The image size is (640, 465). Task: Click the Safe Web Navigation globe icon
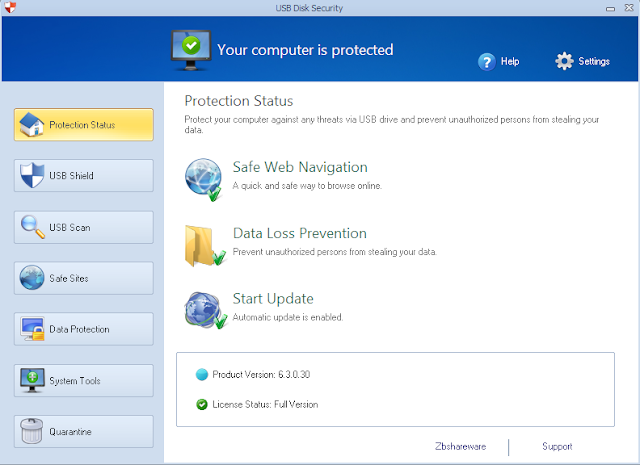[203, 180]
